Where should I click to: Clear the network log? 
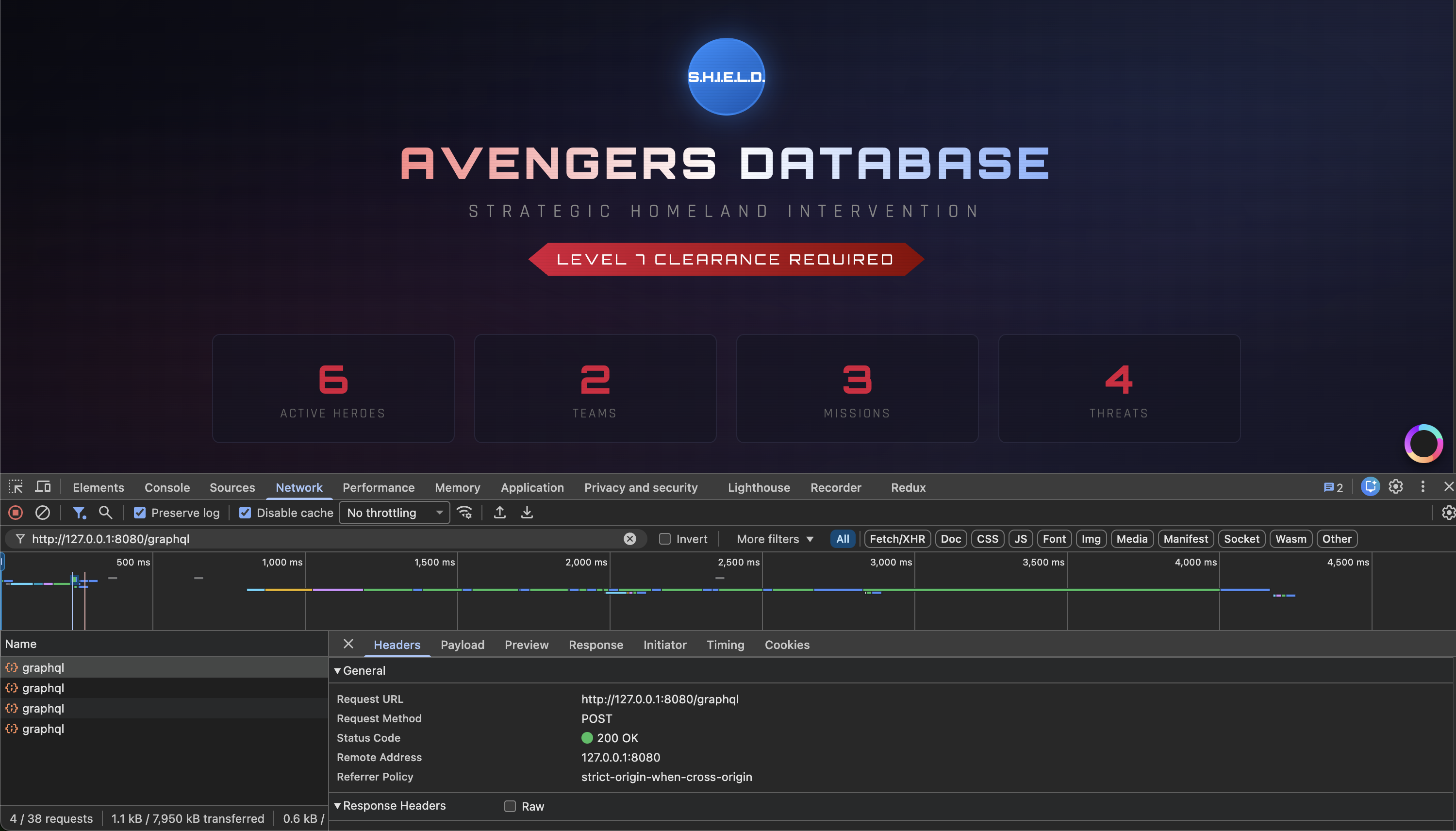[42, 513]
